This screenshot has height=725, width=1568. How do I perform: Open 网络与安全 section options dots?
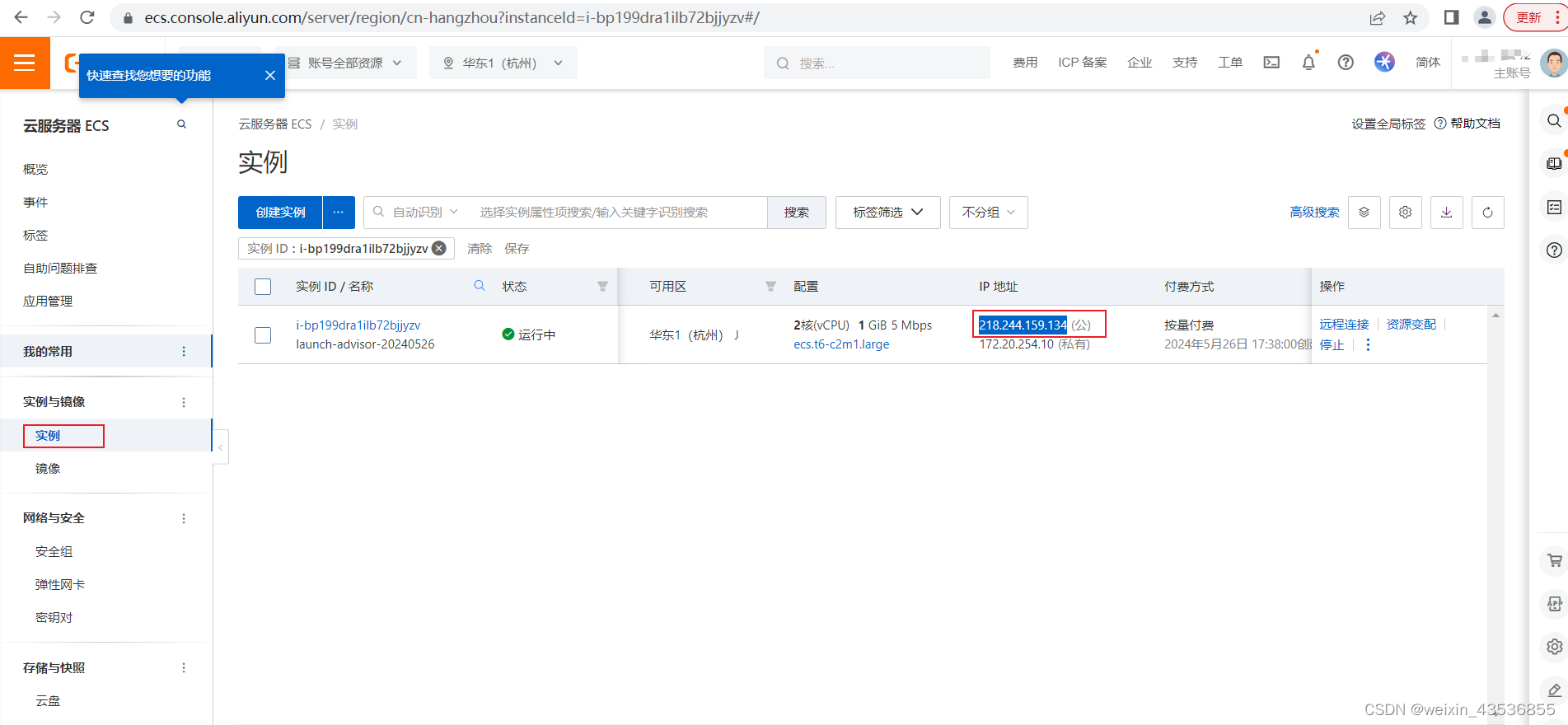pyautogui.click(x=184, y=518)
